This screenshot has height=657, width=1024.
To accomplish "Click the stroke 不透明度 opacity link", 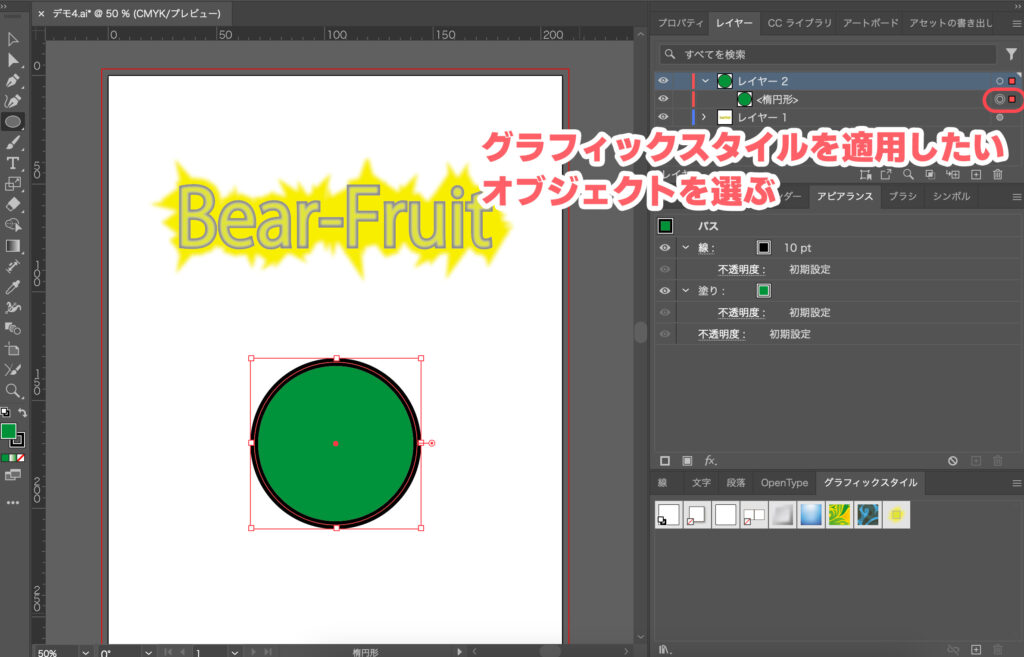I will pyautogui.click(x=741, y=269).
